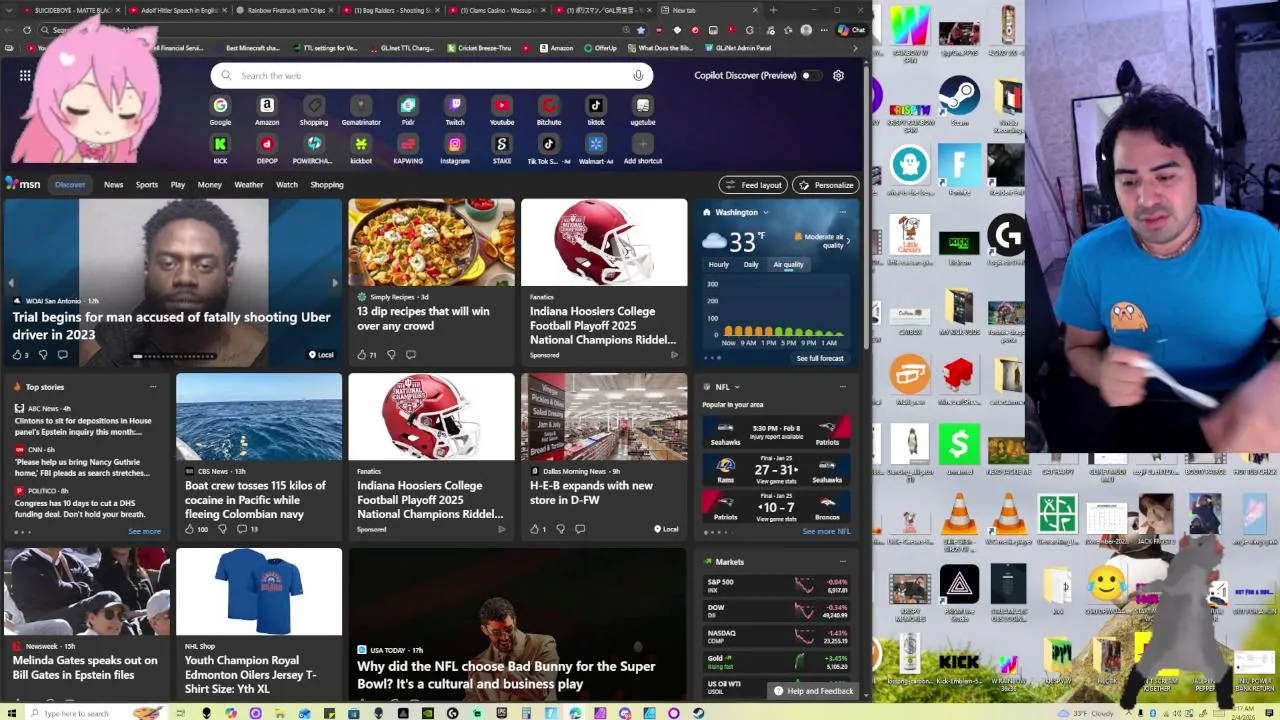Expand the NFL card dropdown arrow
Viewport: 1280px width, 720px height.
tap(737, 387)
